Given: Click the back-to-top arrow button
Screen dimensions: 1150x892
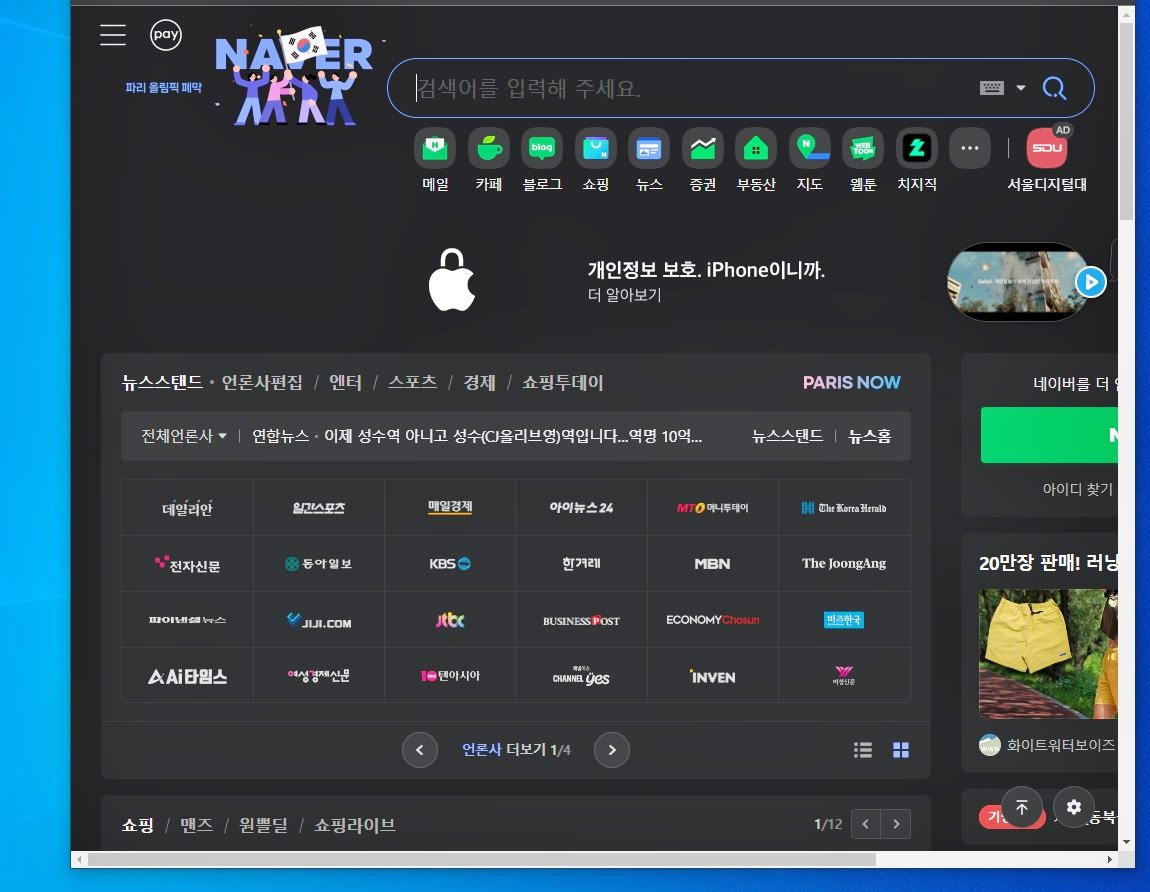Looking at the screenshot, I should (1022, 807).
